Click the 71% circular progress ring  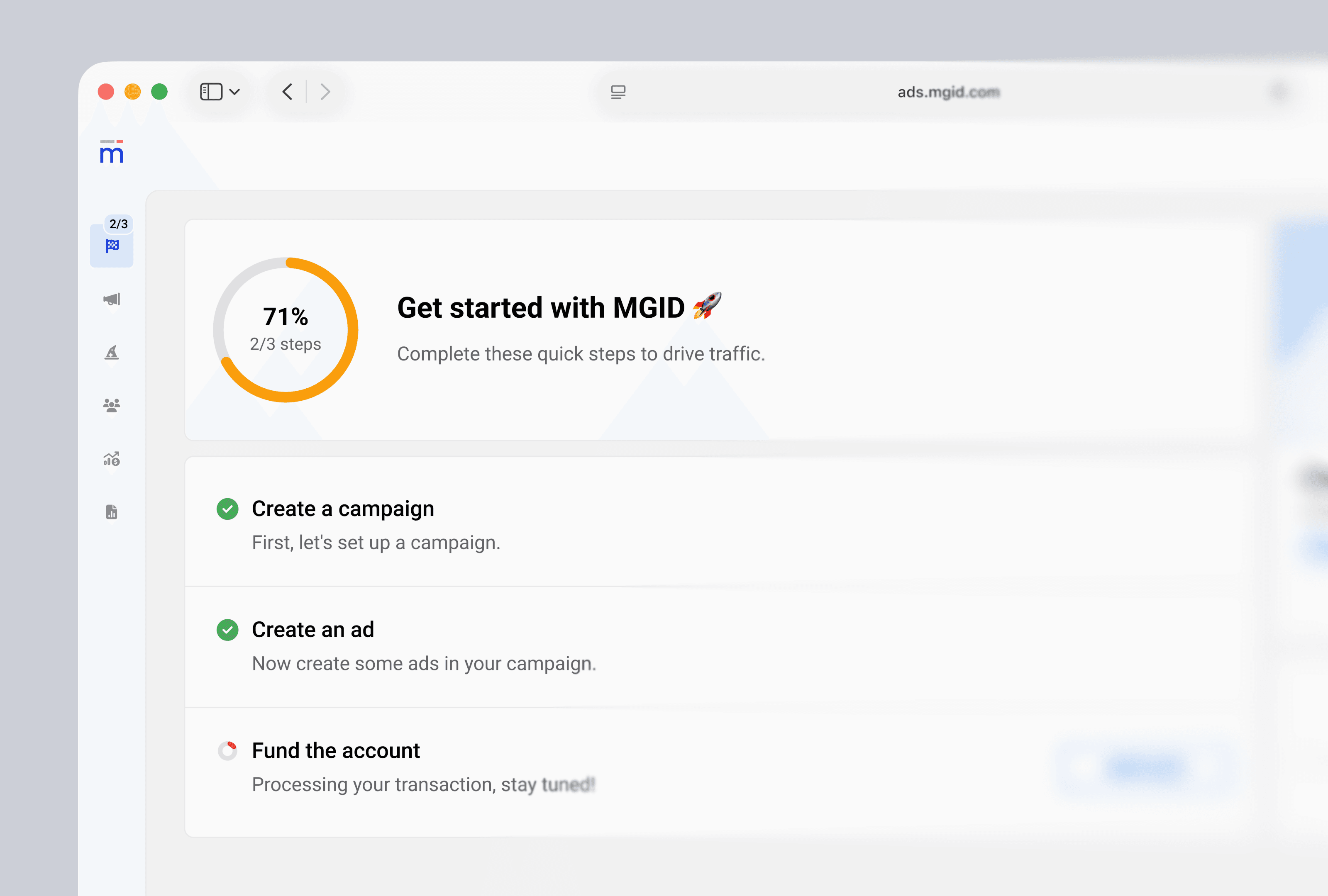(285, 329)
